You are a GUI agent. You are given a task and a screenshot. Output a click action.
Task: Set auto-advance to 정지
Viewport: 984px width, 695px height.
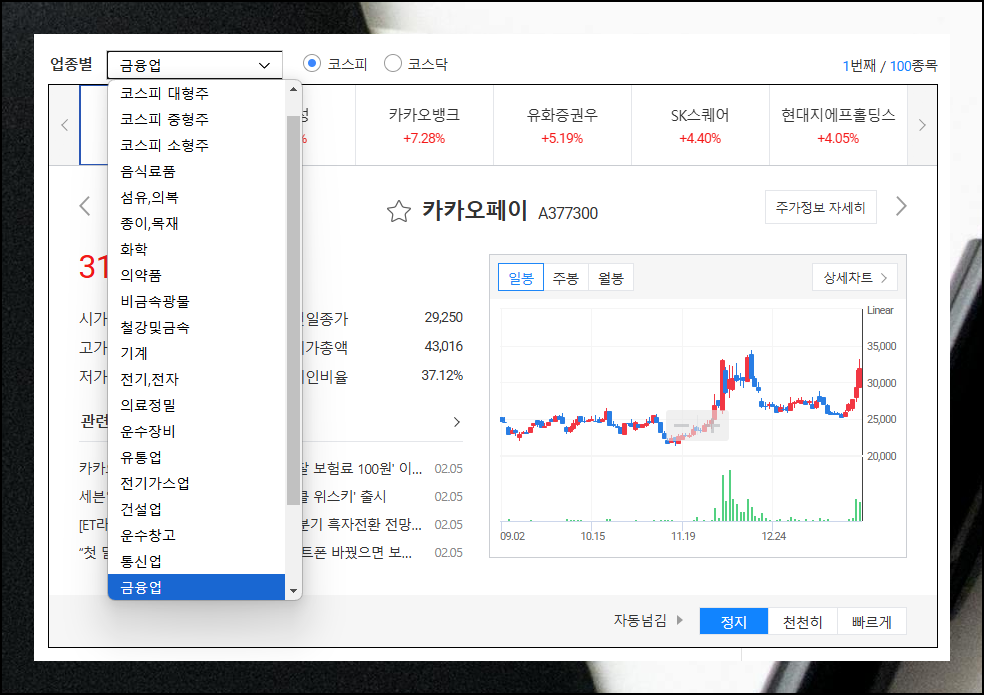coord(734,622)
